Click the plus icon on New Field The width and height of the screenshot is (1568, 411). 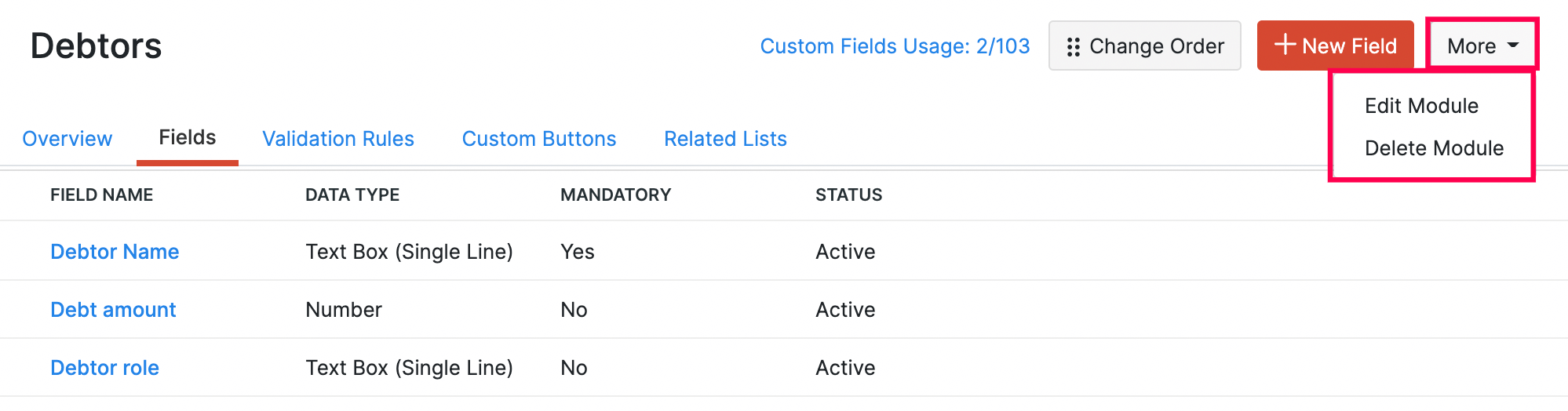[1285, 45]
